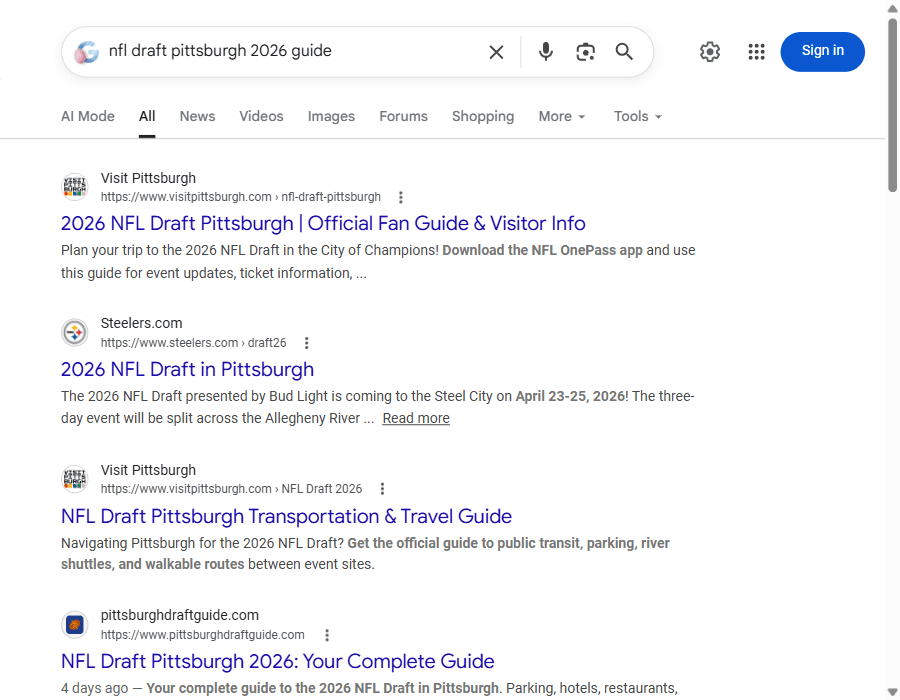900x700 pixels.
Task: Click the Visit Pittsburgh site favicon
Action: pyautogui.click(x=75, y=187)
